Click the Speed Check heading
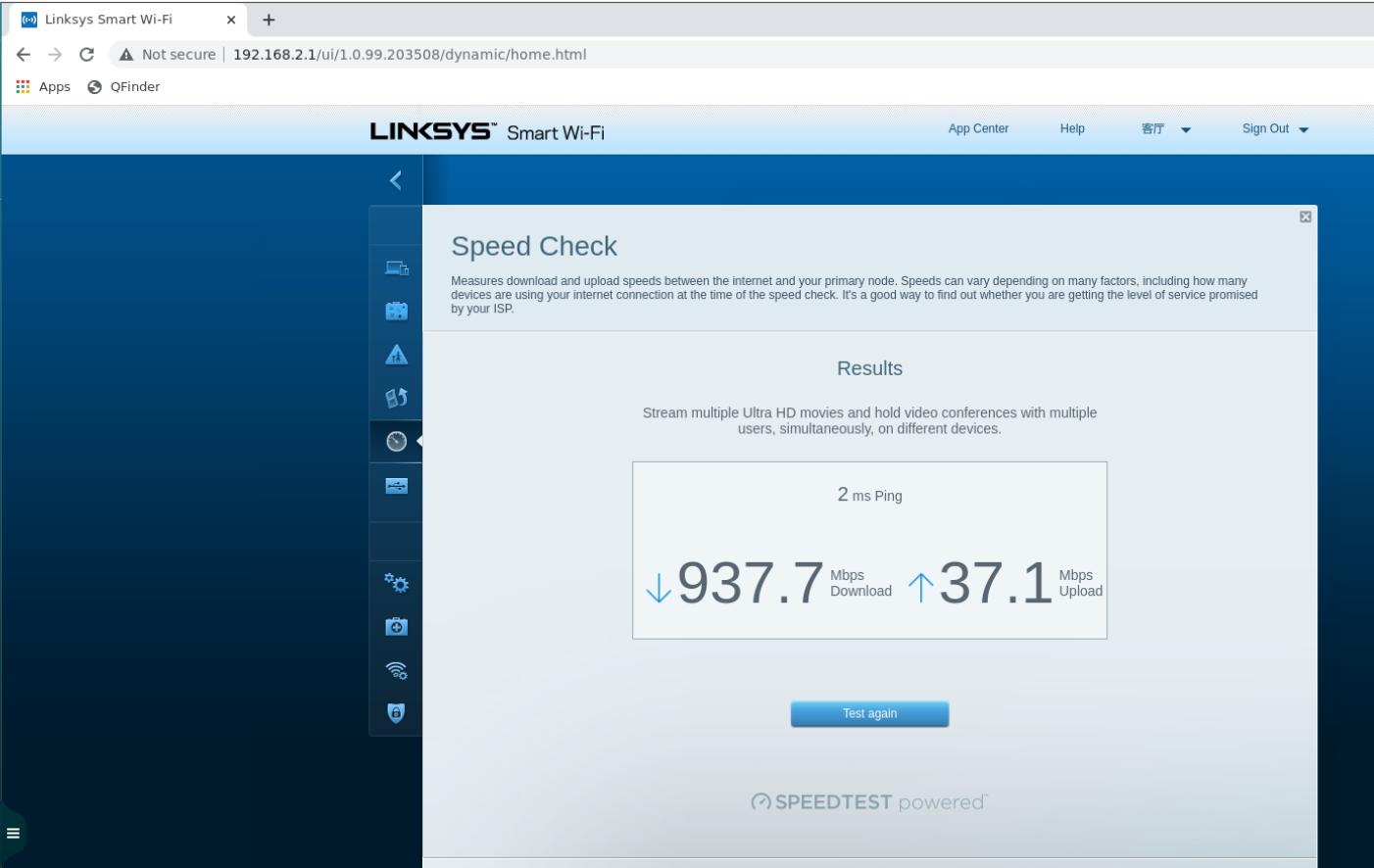This screenshot has height=868, width=1374. (x=534, y=246)
